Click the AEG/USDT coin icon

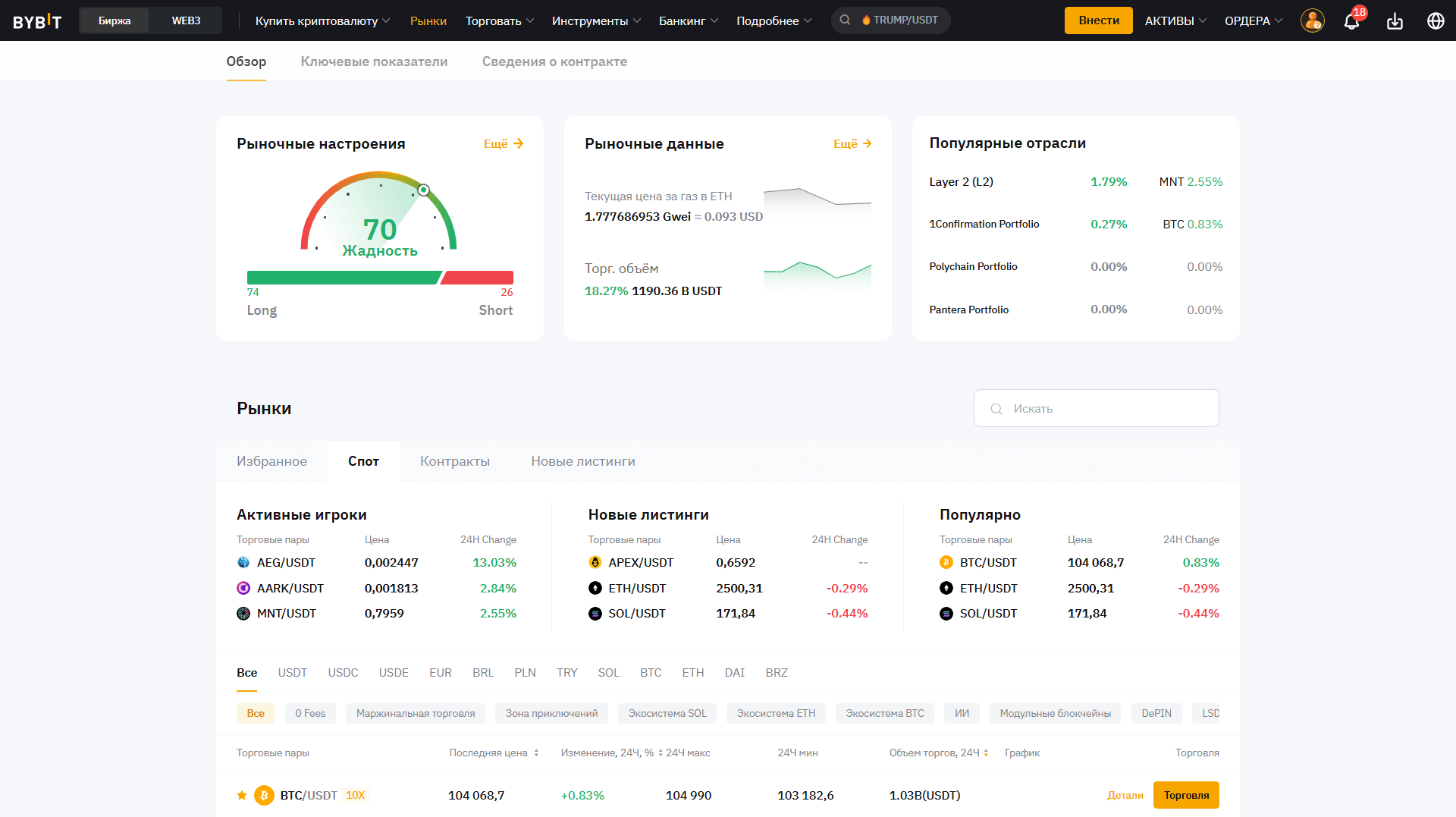243,562
